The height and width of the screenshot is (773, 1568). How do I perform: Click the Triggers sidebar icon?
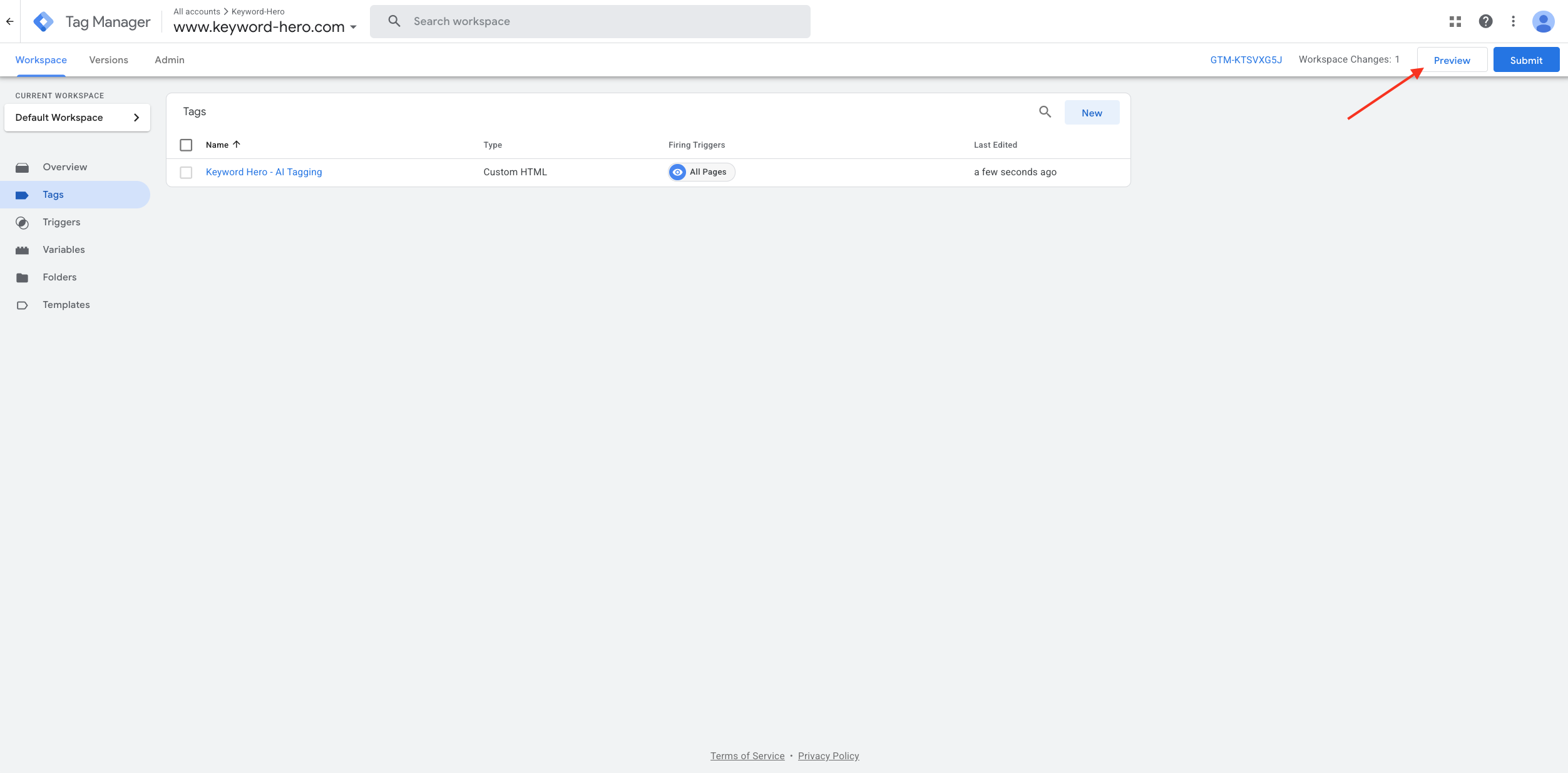23,223
